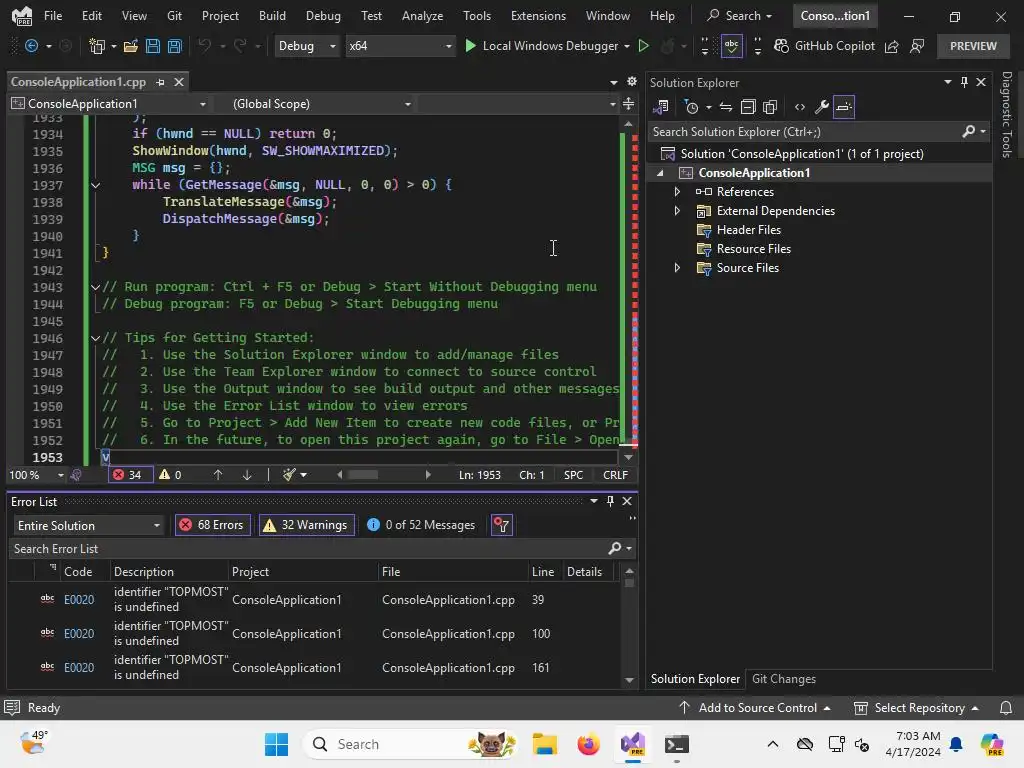Click the View Code brackets icon
Image resolution: width=1024 pixels, height=768 pixels.
point(800,107)
